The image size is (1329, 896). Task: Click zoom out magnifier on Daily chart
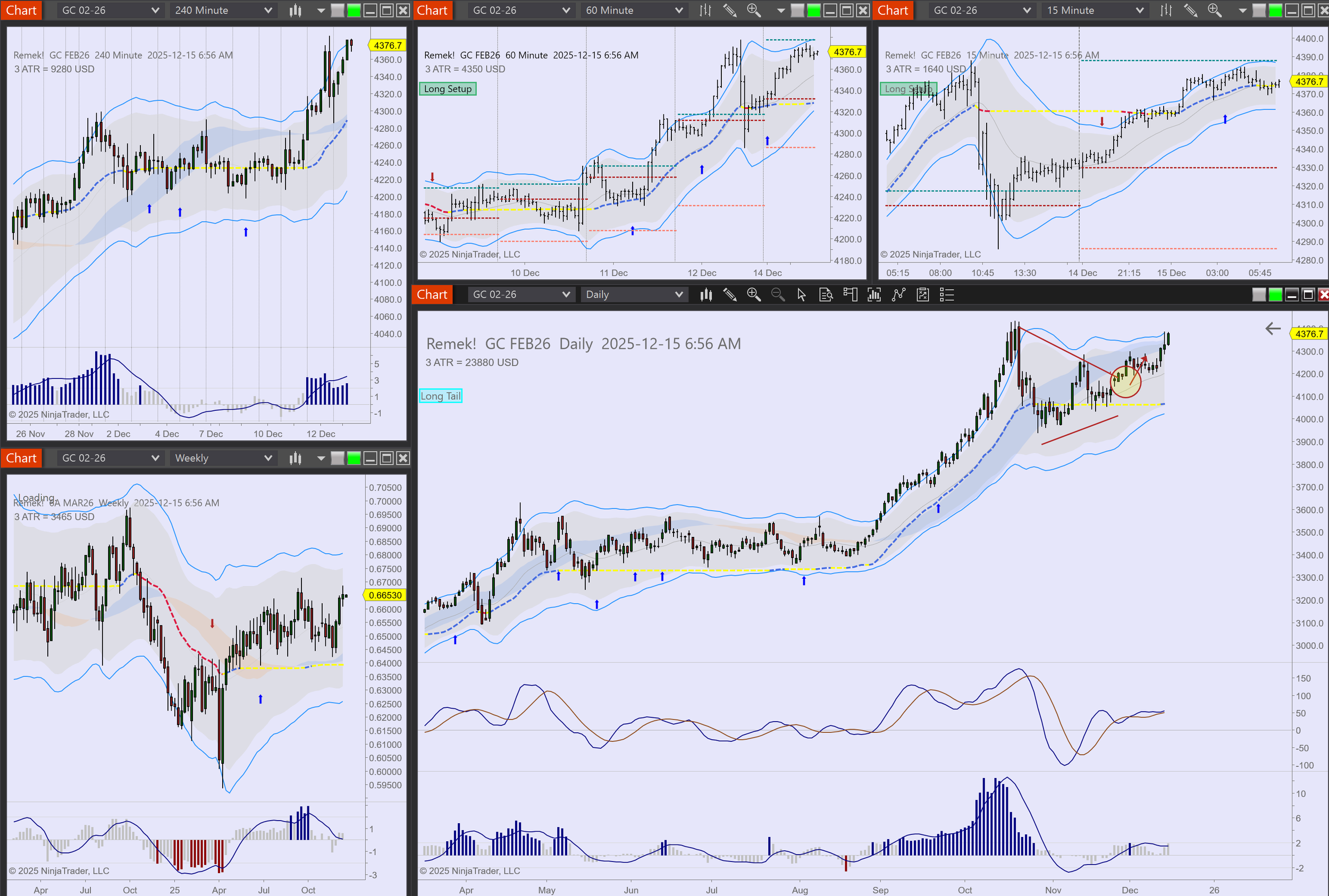[777, 294]
